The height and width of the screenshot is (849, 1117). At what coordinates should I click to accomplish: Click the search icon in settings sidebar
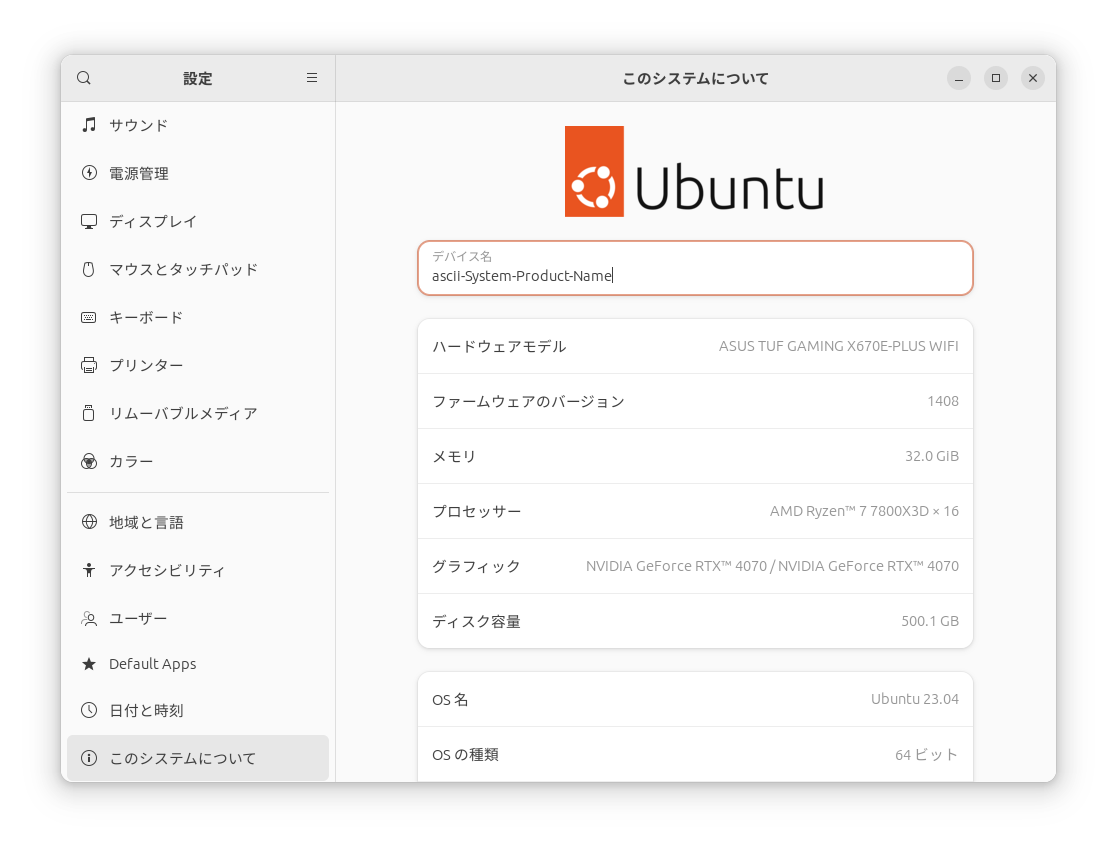coord(84,78)
